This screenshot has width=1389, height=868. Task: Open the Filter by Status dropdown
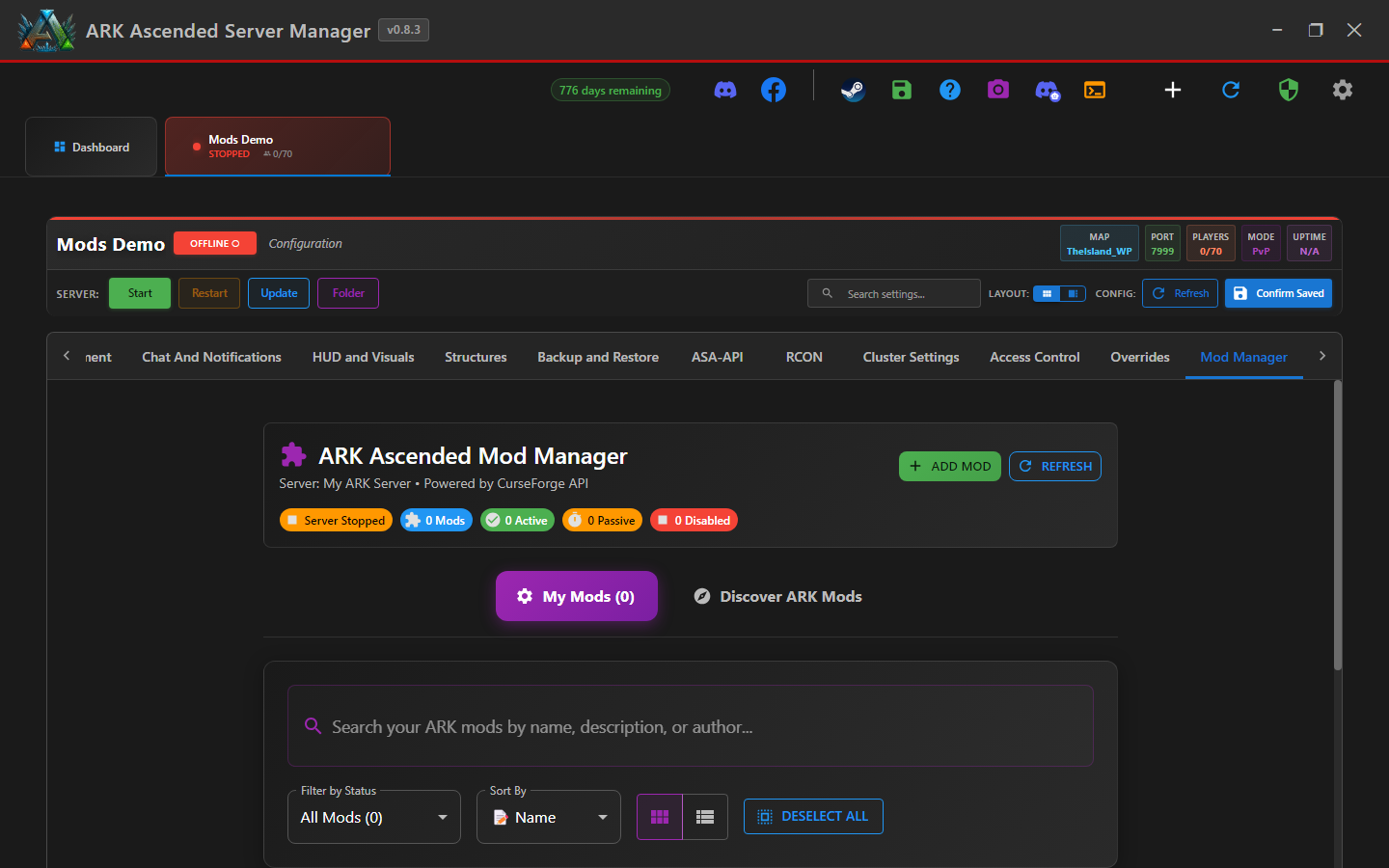(x=374, y=817)
